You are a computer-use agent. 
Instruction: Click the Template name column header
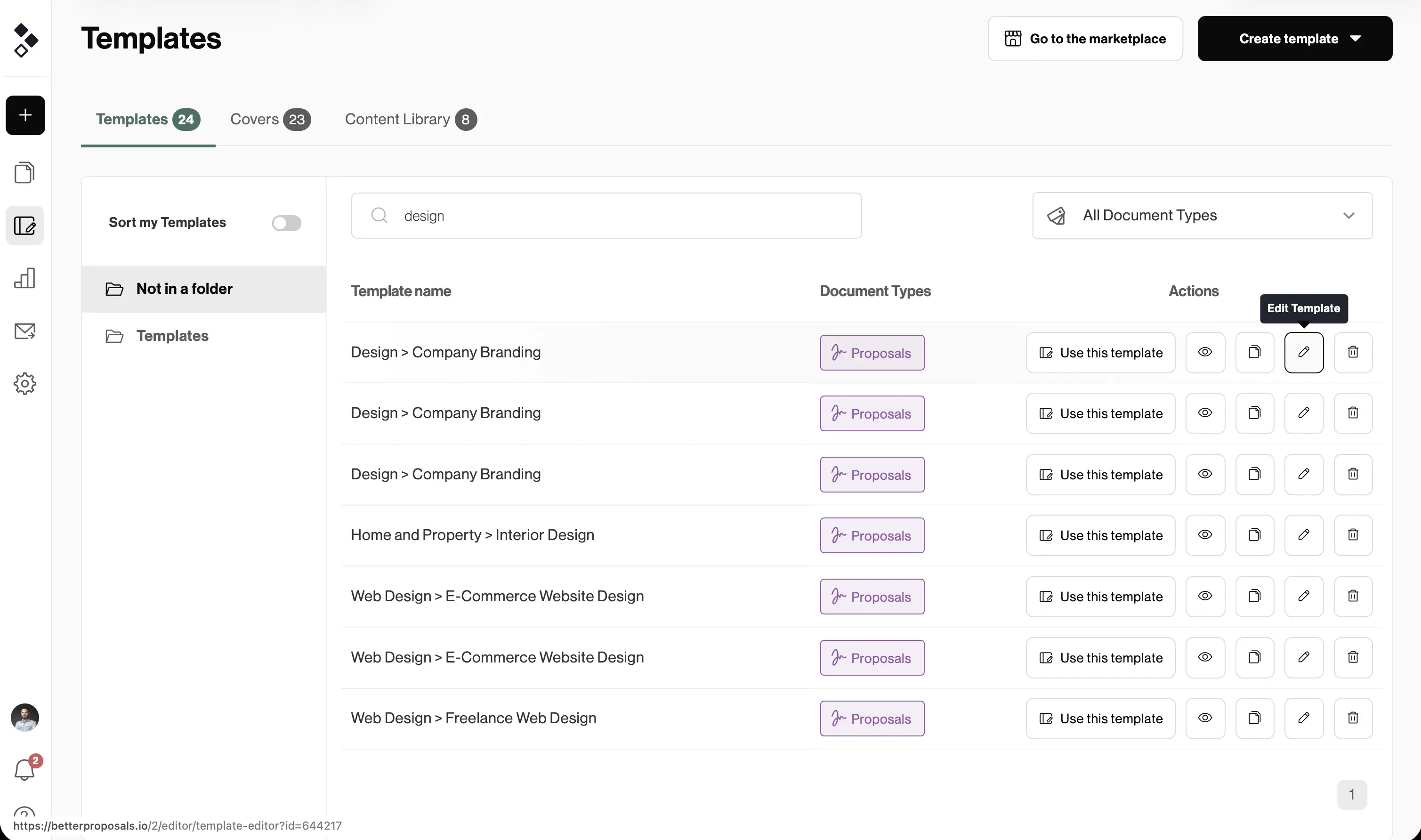coord(401,291)
